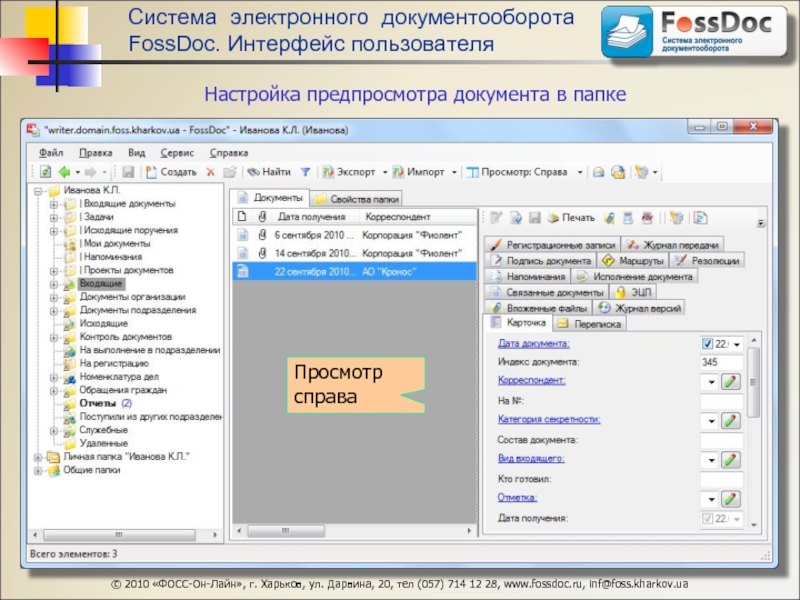
Task: Open the Журнал версий tab
Action: coord(640,308)
